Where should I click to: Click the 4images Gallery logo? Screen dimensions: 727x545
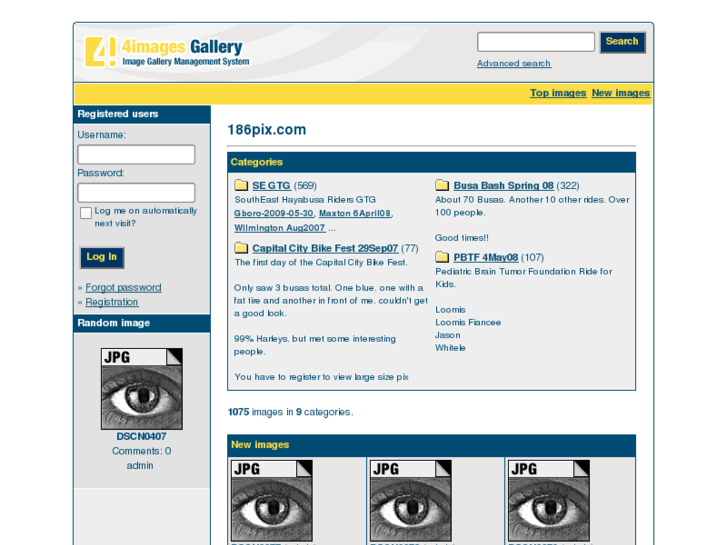tap(167, 52)
